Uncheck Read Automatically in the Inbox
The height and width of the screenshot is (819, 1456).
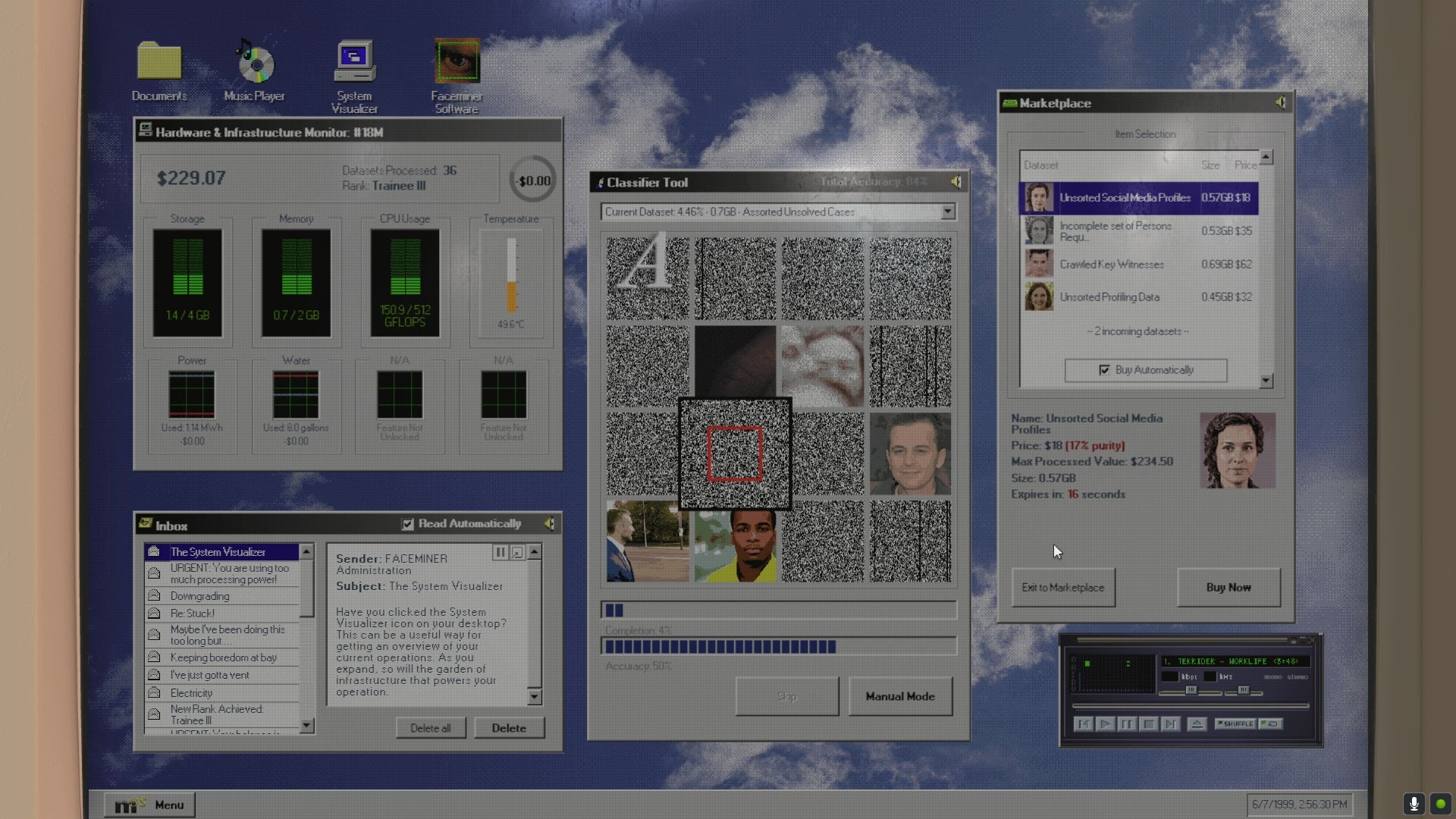[x=408, y=524]
